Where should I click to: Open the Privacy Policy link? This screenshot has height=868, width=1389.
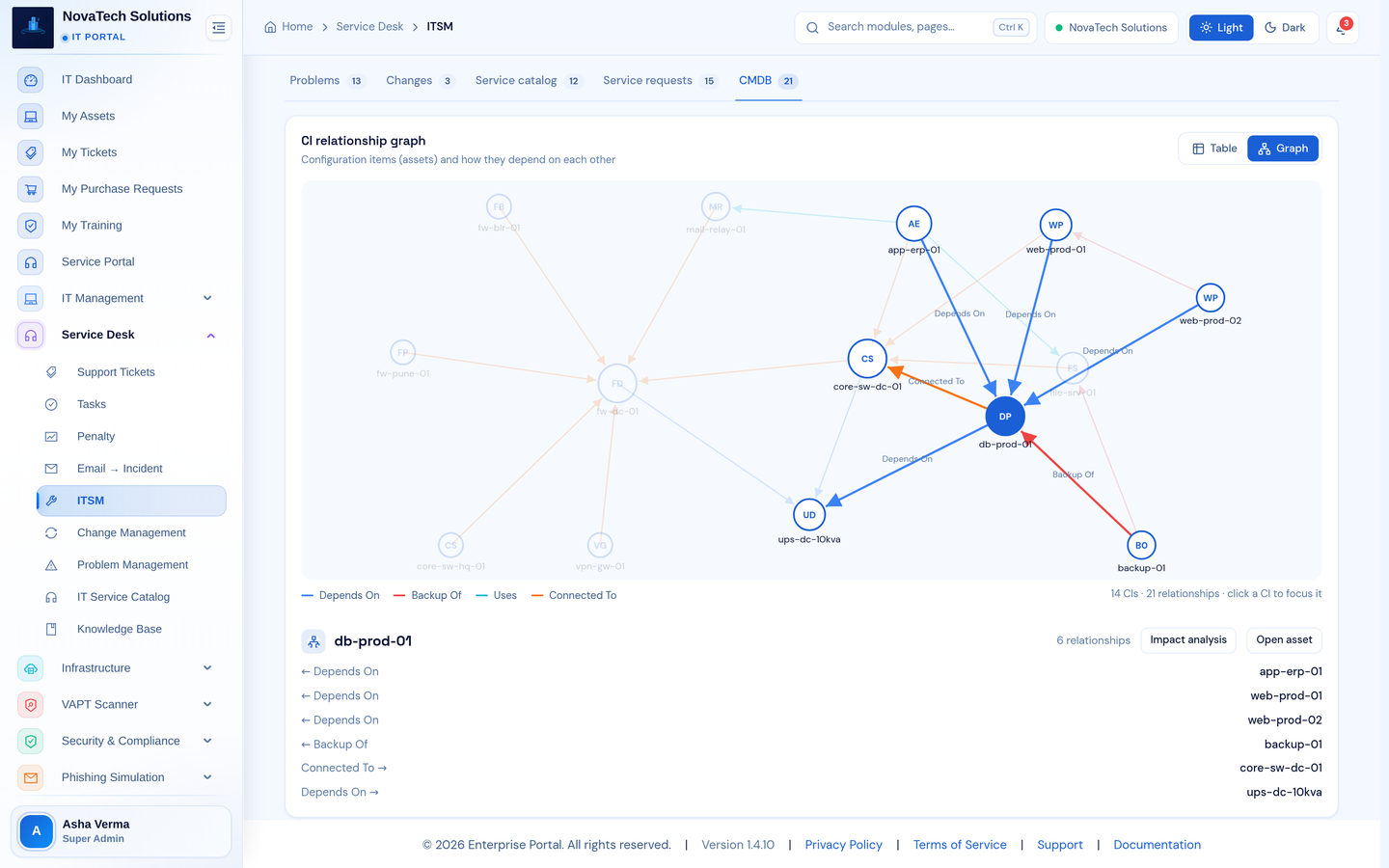coord(843,845)
